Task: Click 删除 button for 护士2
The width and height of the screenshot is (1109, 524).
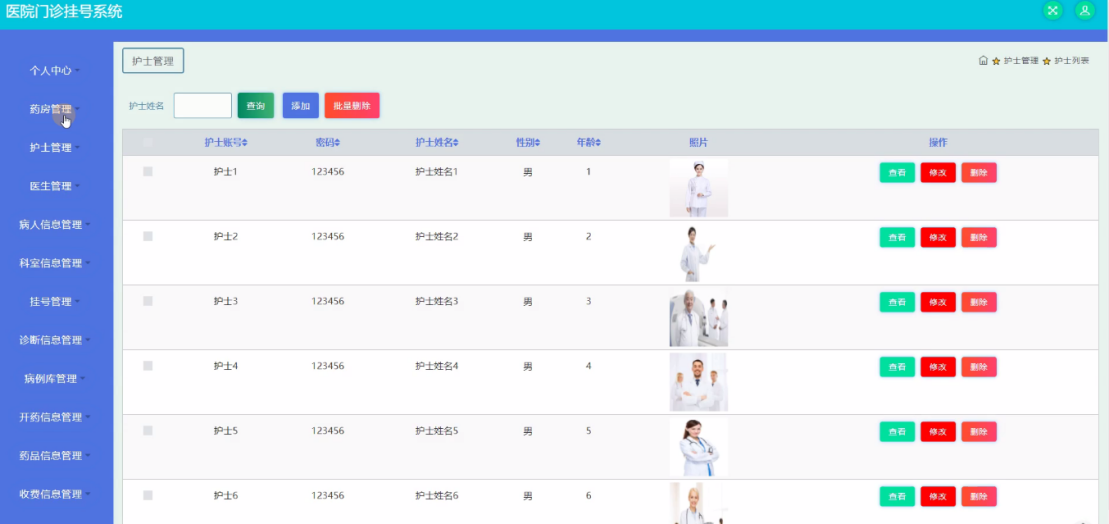Action: coord(979,238)
